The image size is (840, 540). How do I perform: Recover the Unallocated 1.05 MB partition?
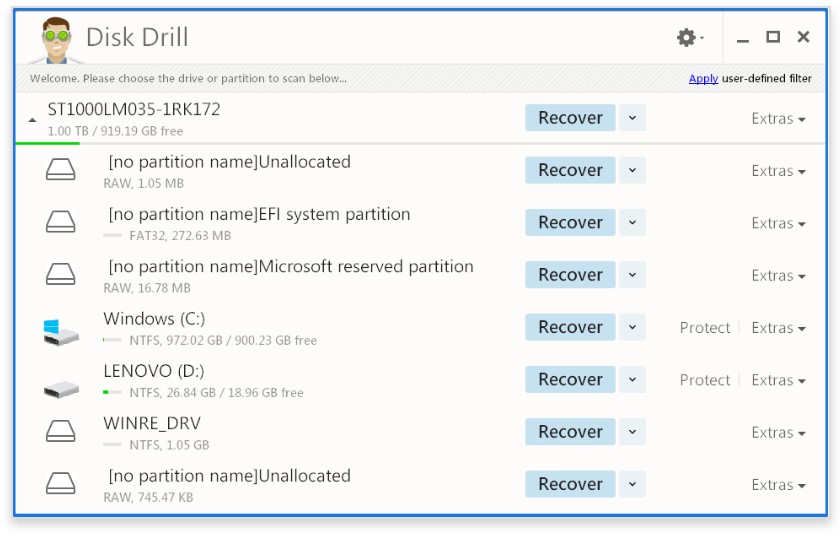click(570, 170)
